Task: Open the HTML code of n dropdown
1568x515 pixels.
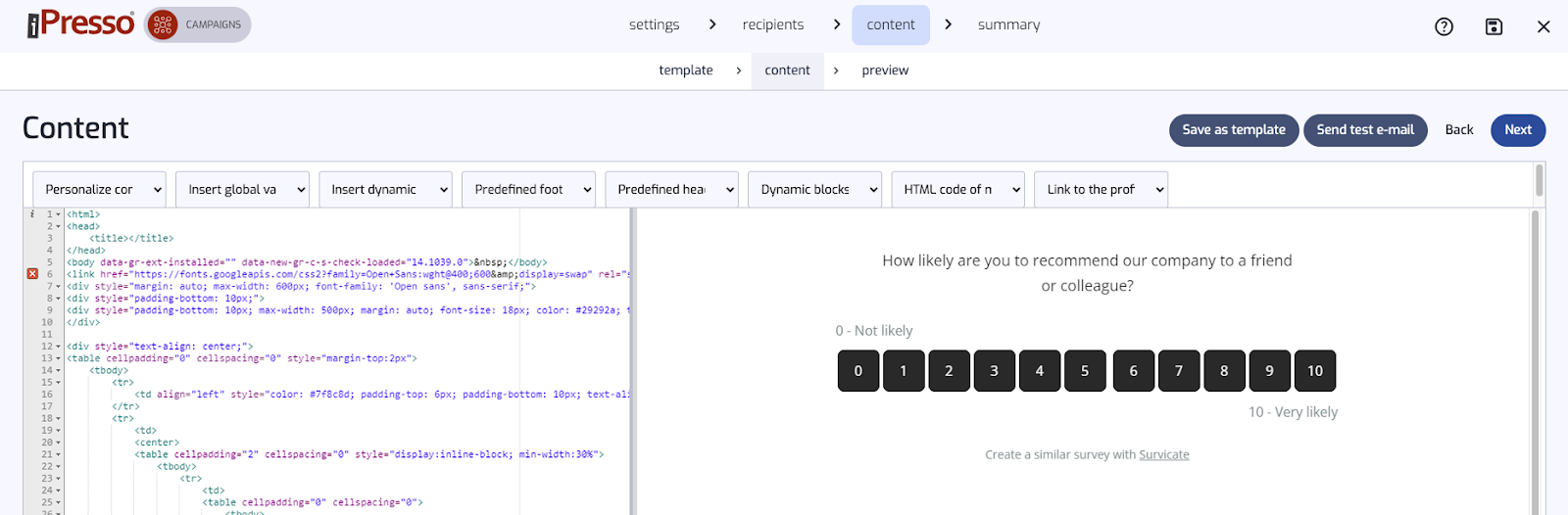Action: [957, 189]
